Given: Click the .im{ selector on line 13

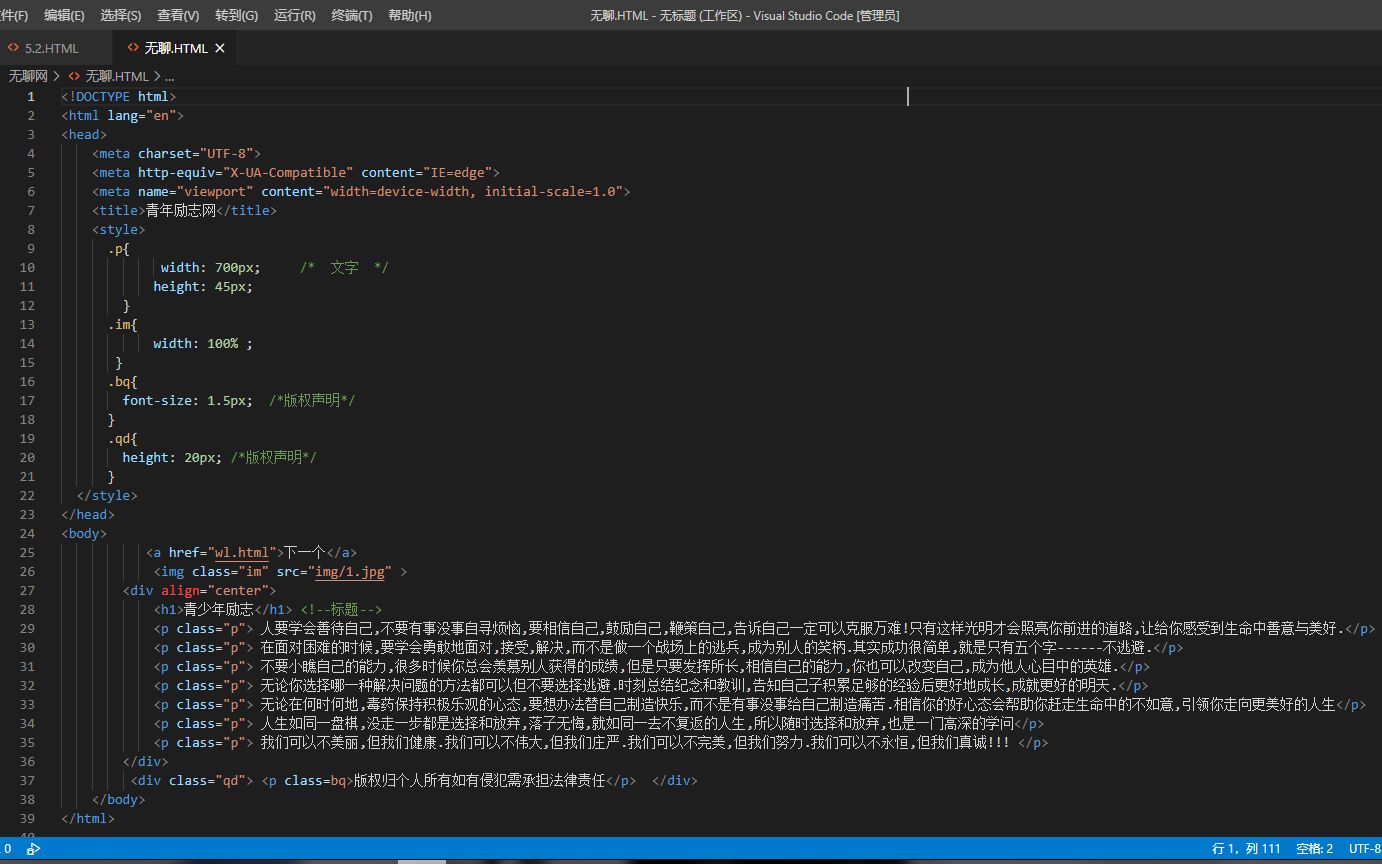Looking at the screenshot, I should click(123, 324).
